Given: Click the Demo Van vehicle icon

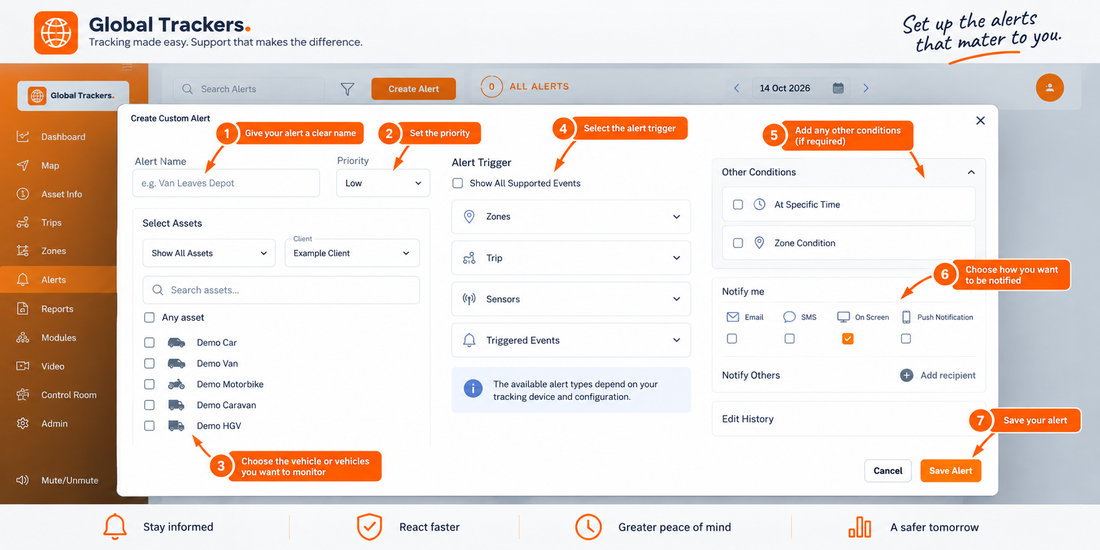Looking at the screenshot, I should [177, 363].
